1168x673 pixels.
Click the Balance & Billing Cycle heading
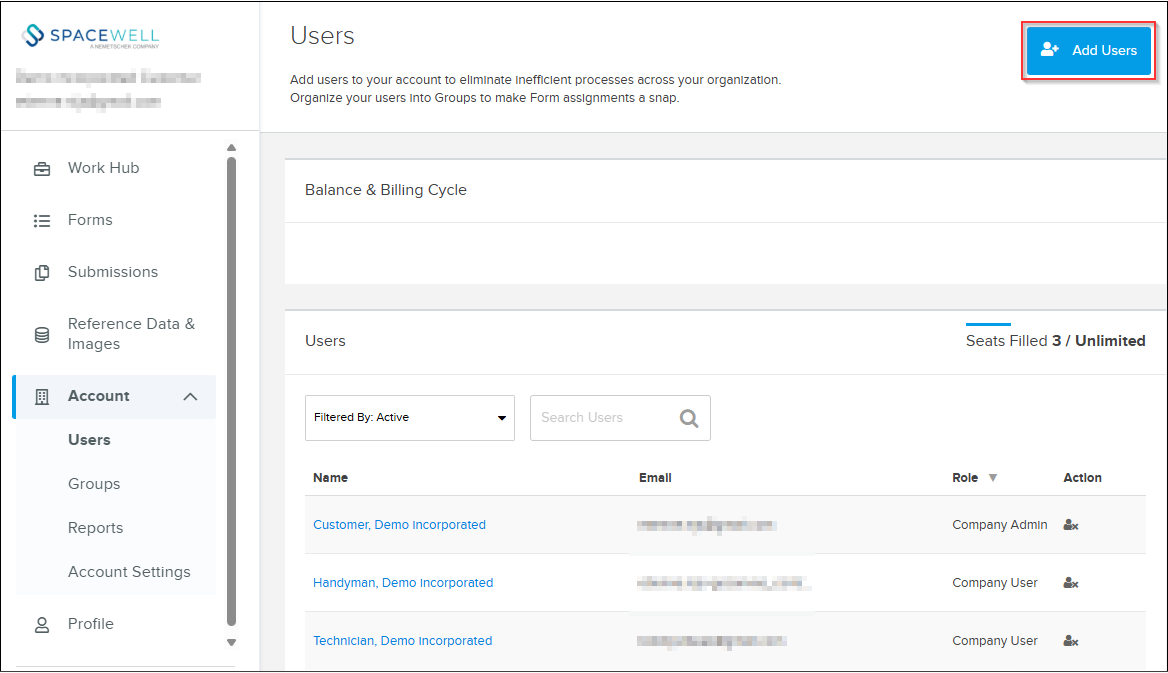coord(386,190)
